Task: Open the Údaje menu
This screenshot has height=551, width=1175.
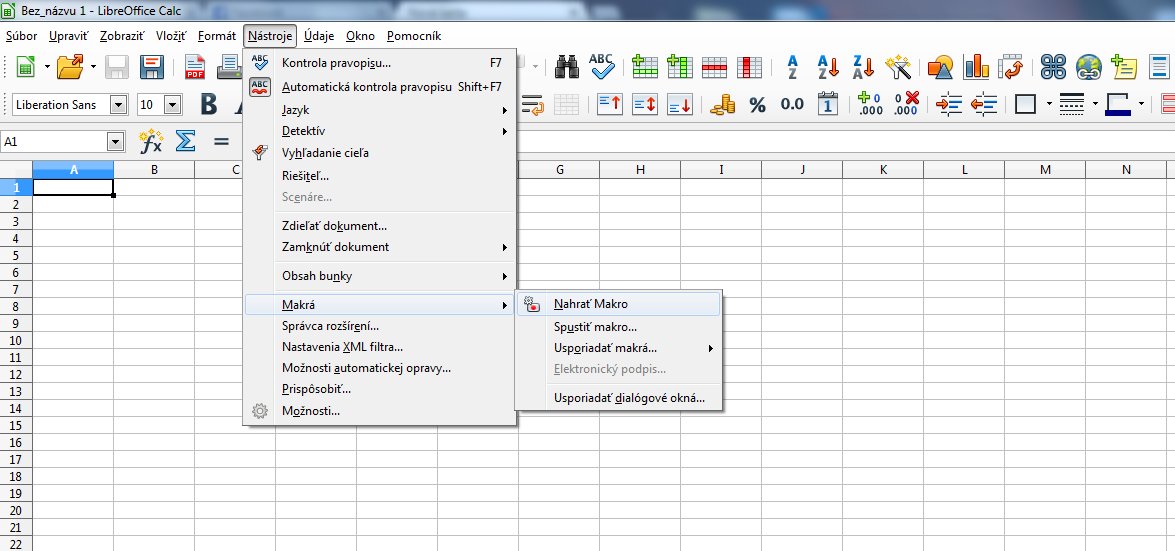Action: [x=321, y=36]
